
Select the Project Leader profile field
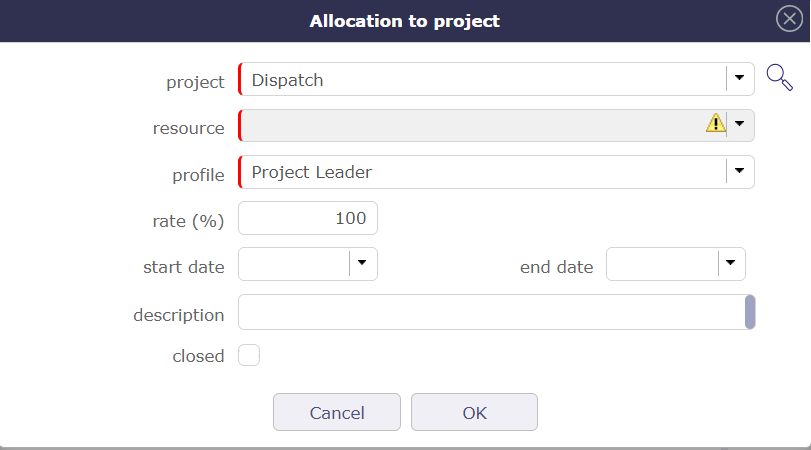(482, 172)
